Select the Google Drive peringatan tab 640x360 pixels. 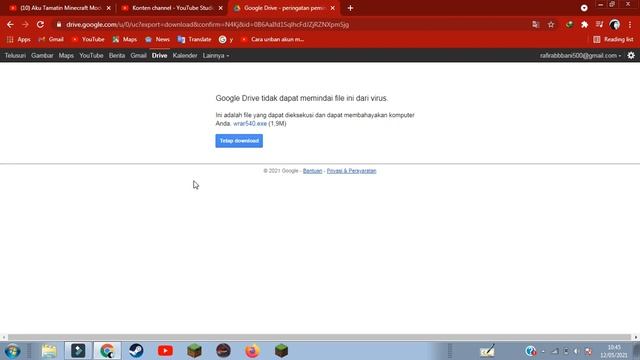284,8
